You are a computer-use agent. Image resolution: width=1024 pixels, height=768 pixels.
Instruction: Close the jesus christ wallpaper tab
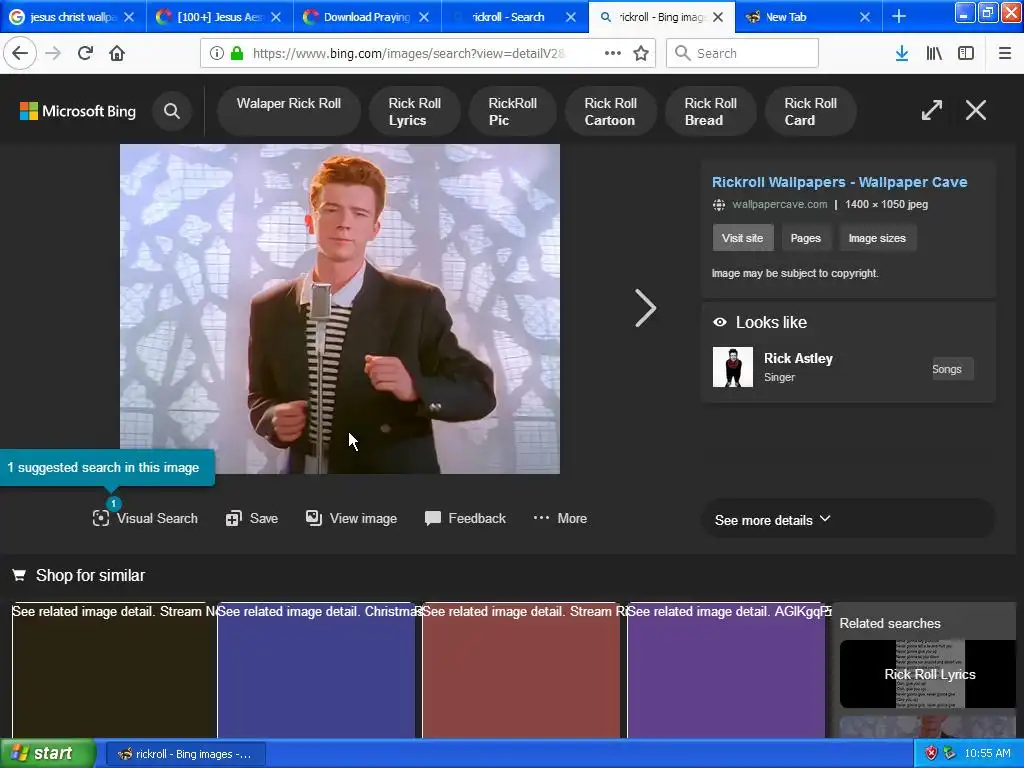(x=129, y=17)
